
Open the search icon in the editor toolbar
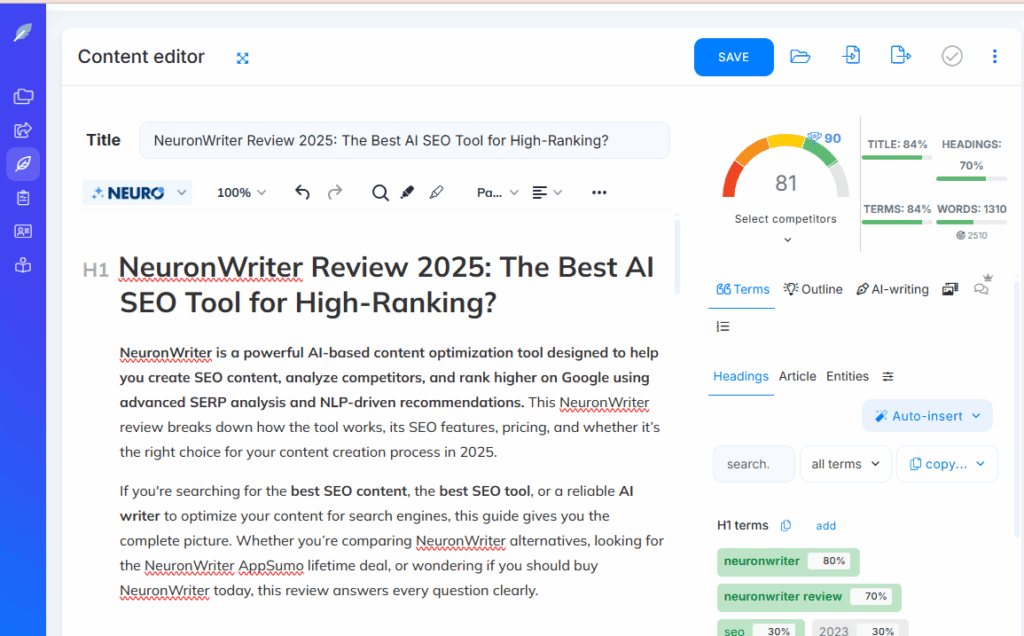pyautogui.click(x=382, y=192)
